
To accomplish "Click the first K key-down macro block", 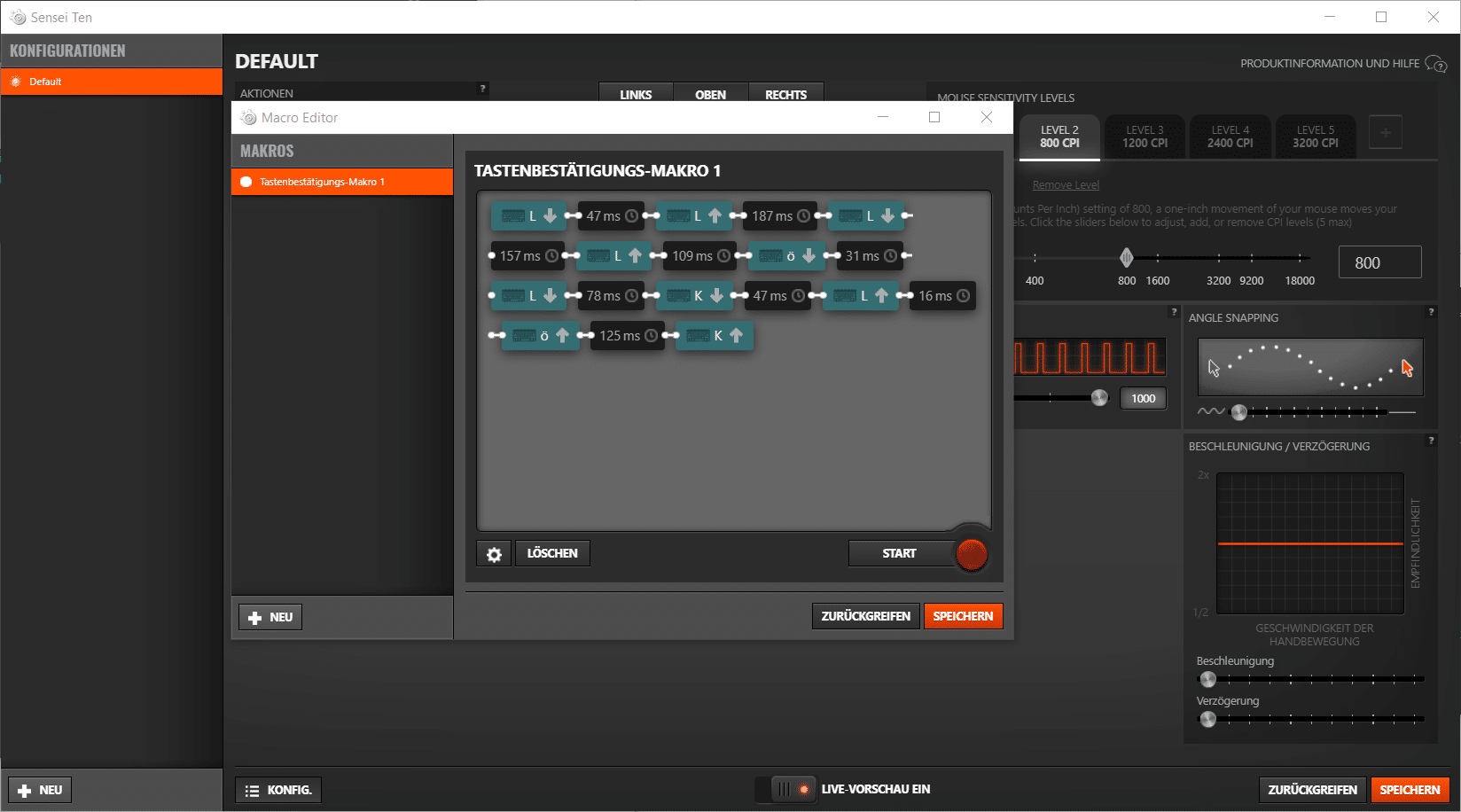I will [x=694, y=296].
